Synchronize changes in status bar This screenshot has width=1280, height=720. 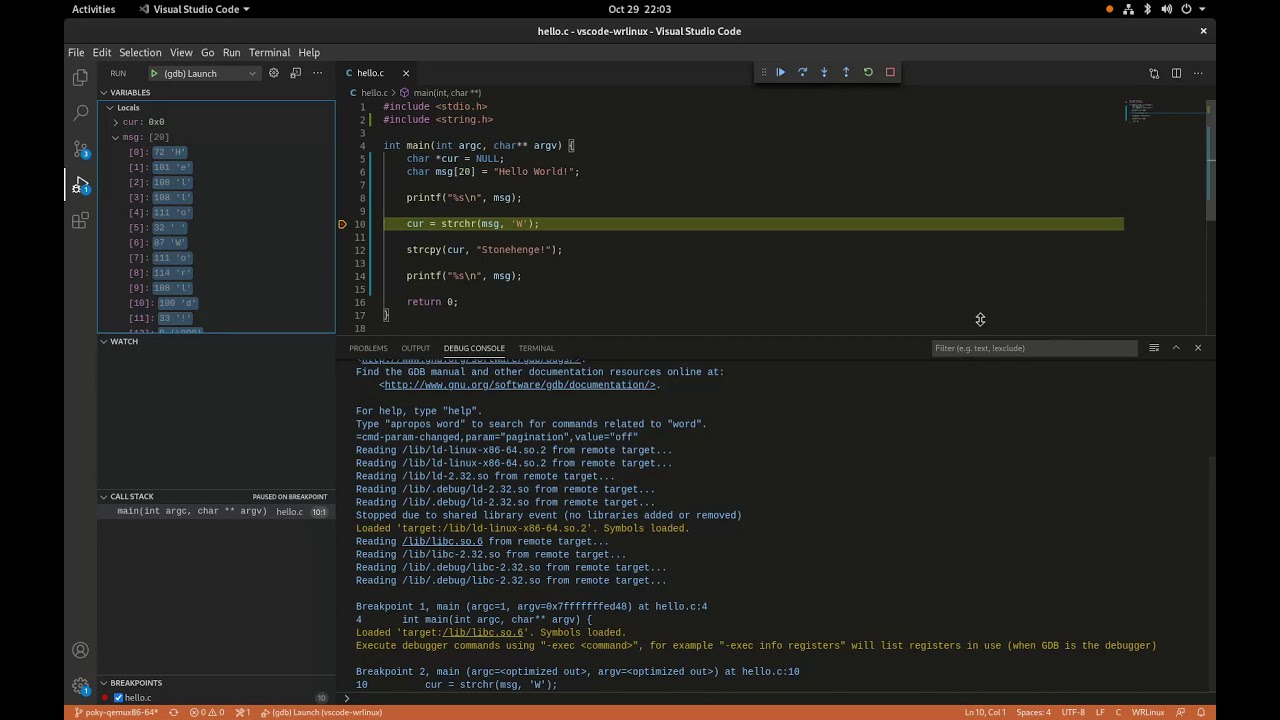pos(174,712)
